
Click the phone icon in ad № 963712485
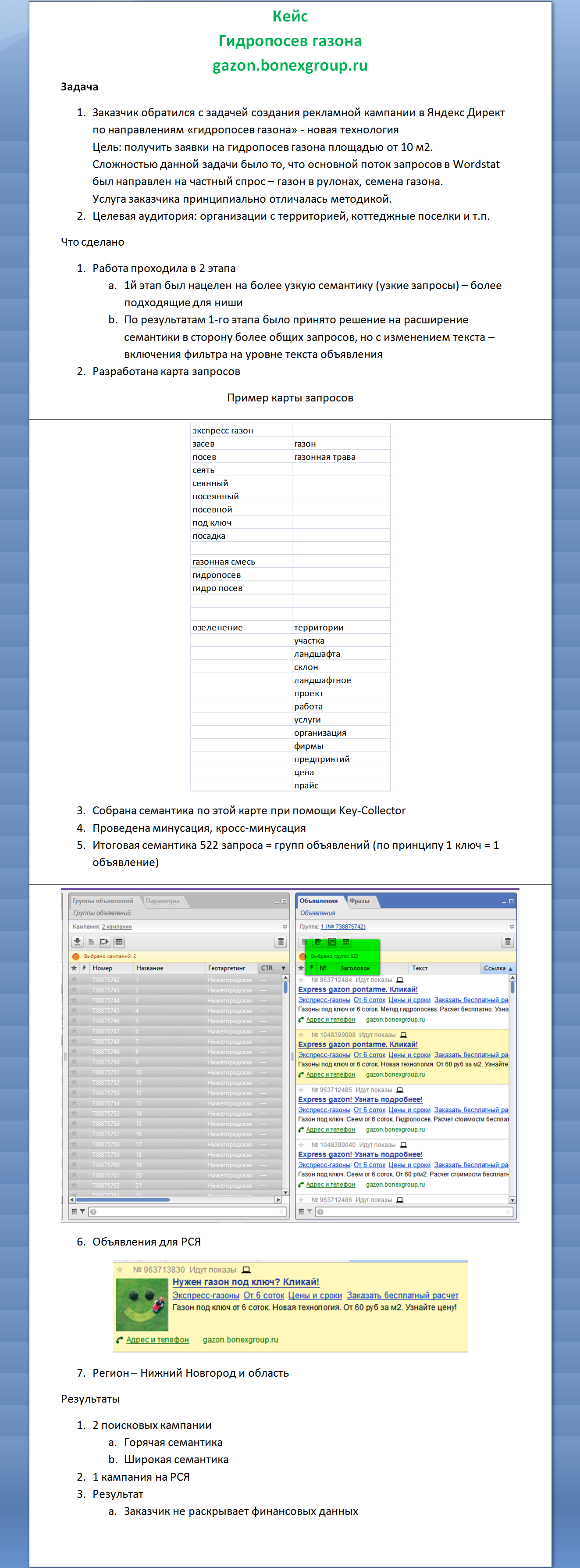301,1130
